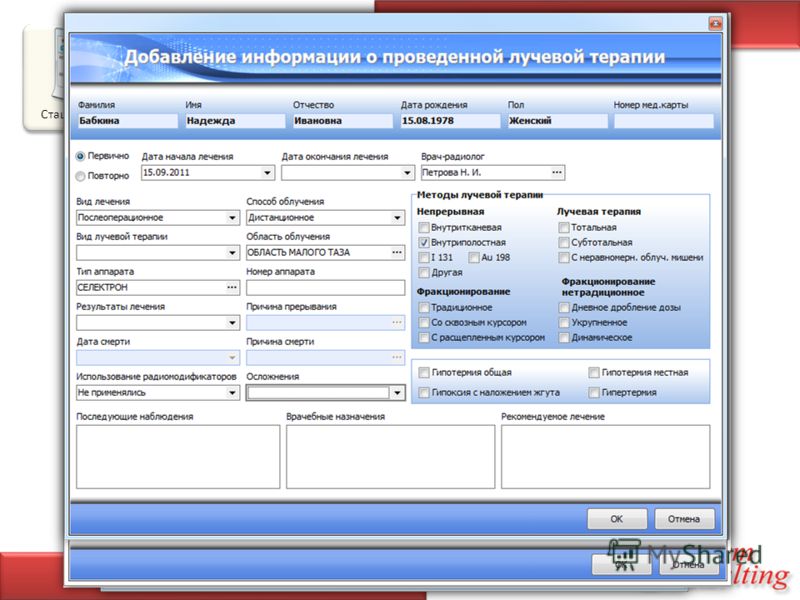Enable the Укрупненное checkbox

[x=564, y=322]
